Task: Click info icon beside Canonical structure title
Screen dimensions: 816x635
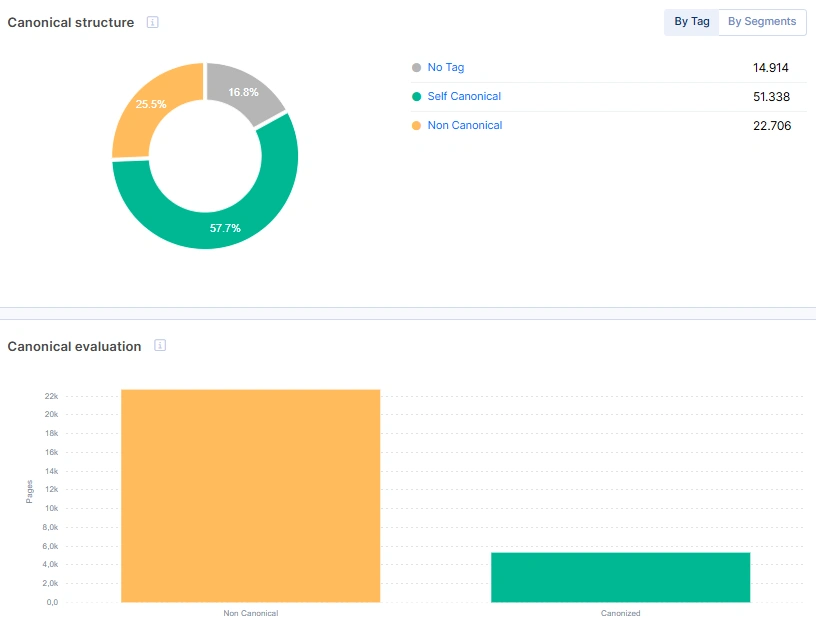Action: (153, 22)
